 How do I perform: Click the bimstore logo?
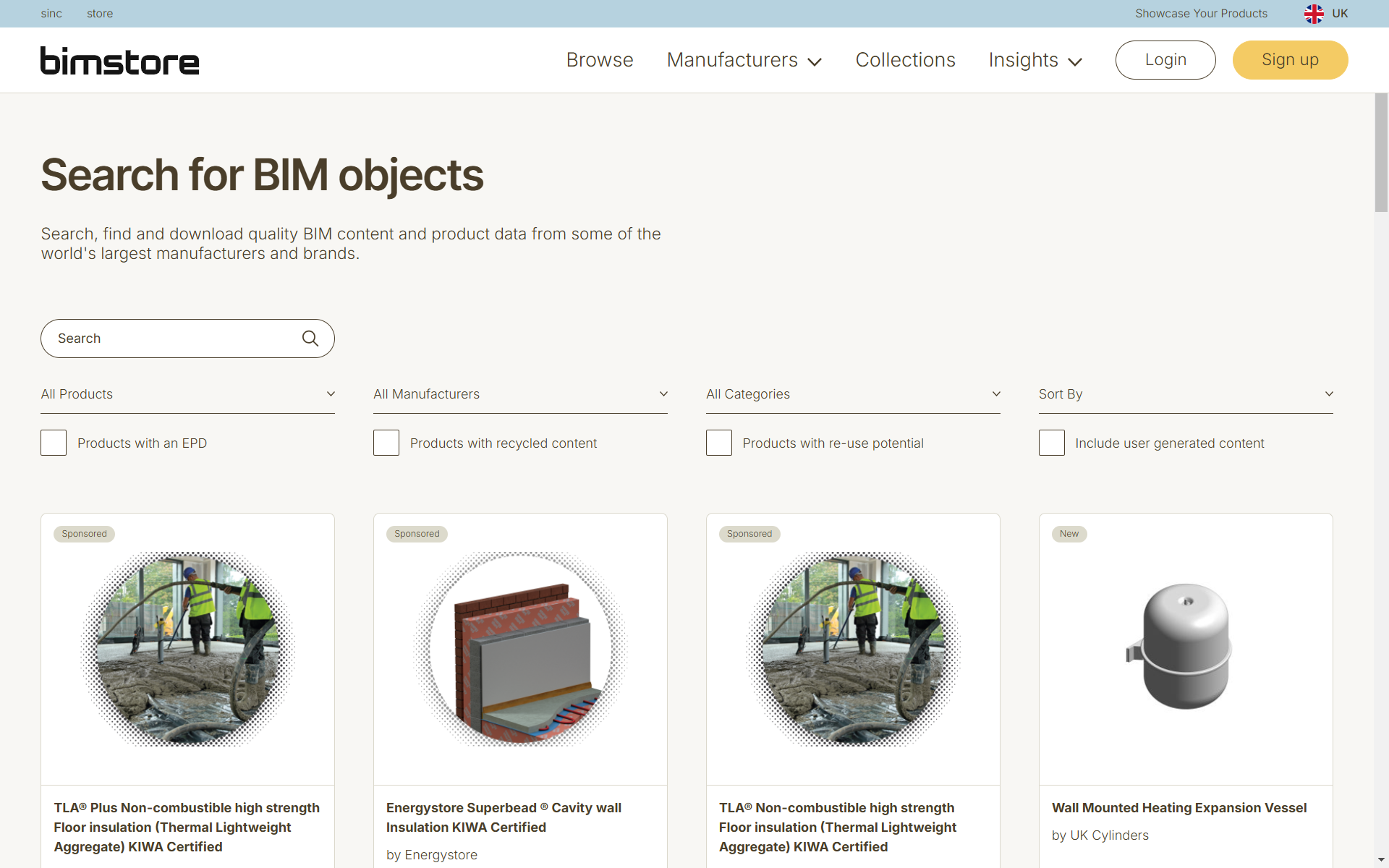point(120,61)
